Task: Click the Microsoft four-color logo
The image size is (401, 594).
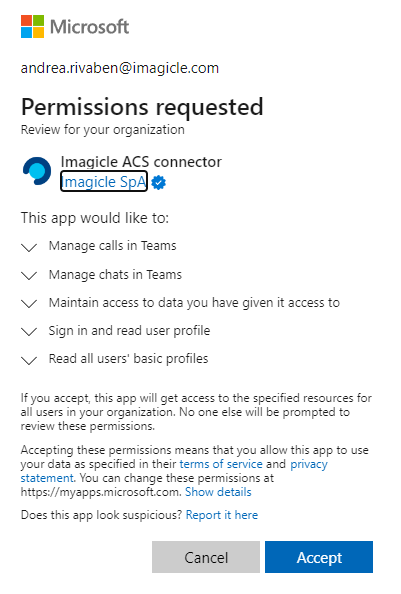Action: pyautogui.click(x=33, y=27)
